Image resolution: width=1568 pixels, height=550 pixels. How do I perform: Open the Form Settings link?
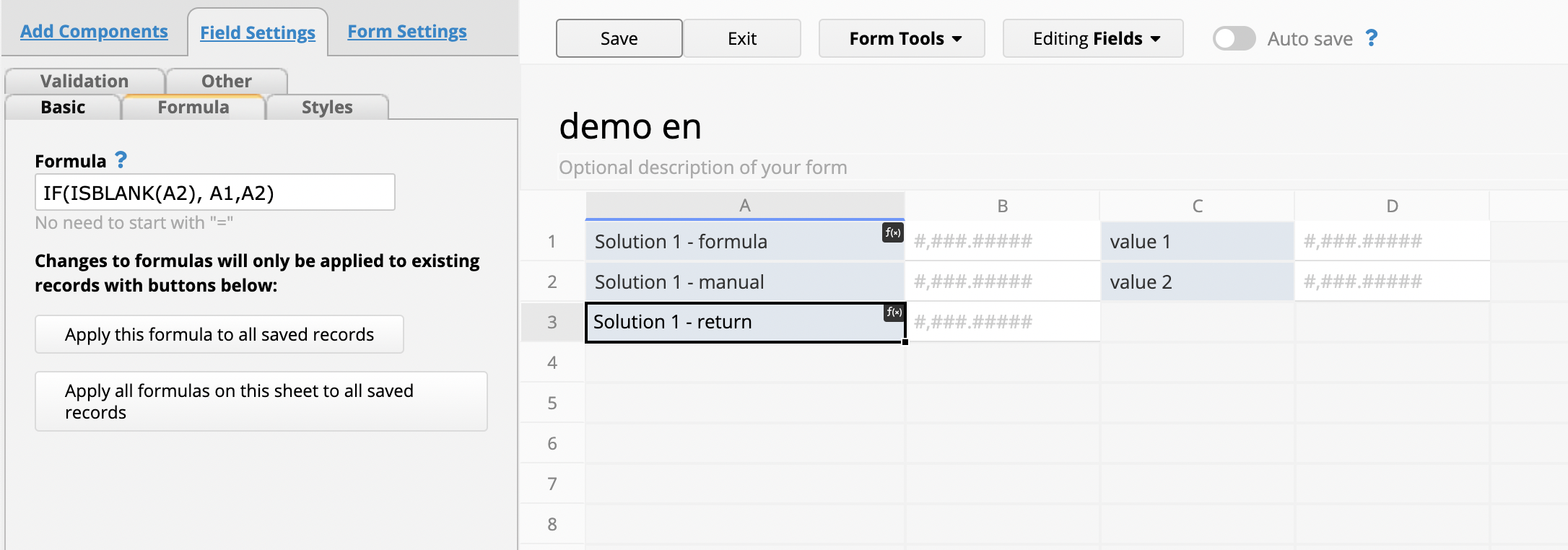pos(407,32)
